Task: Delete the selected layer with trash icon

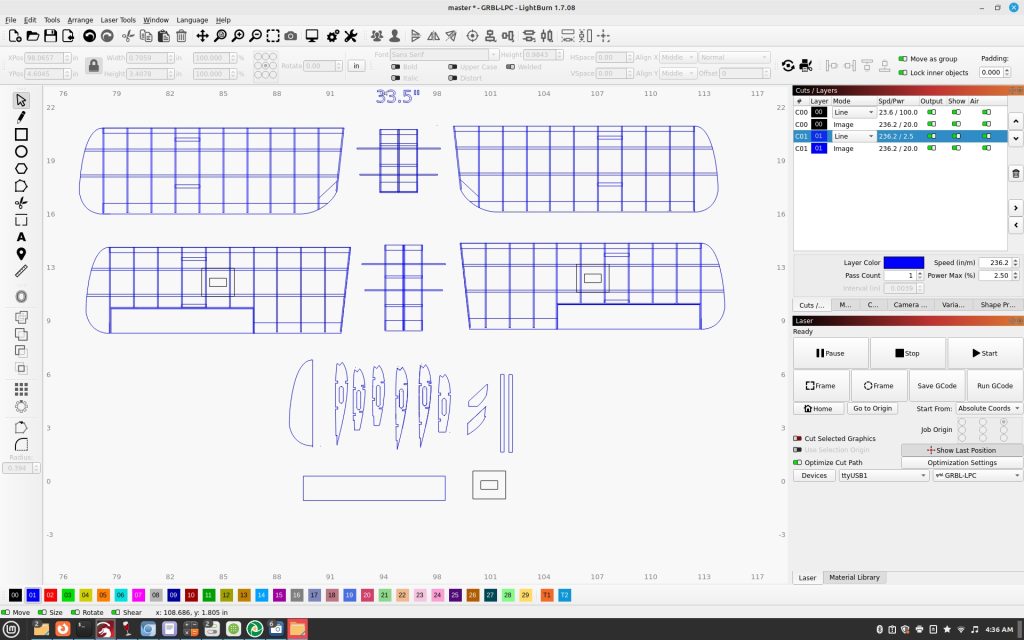Action: [x=1015, y=173]
